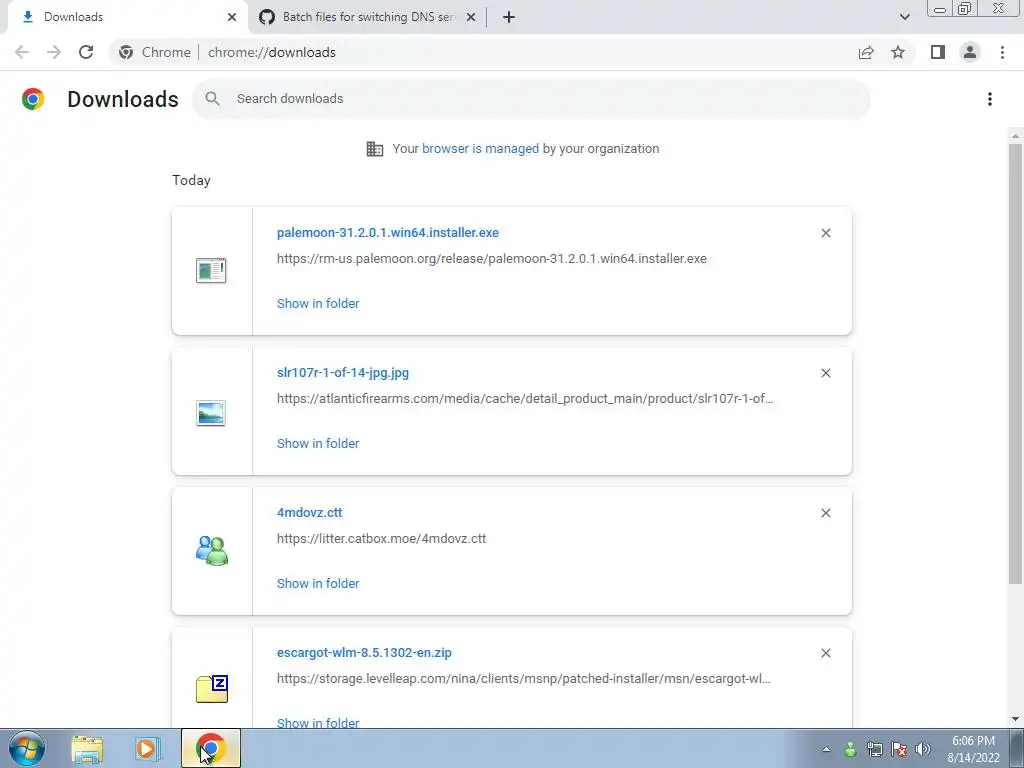Expand the tab search chevron
This screenshot has width=1024, height=768.
coord(904,17)
